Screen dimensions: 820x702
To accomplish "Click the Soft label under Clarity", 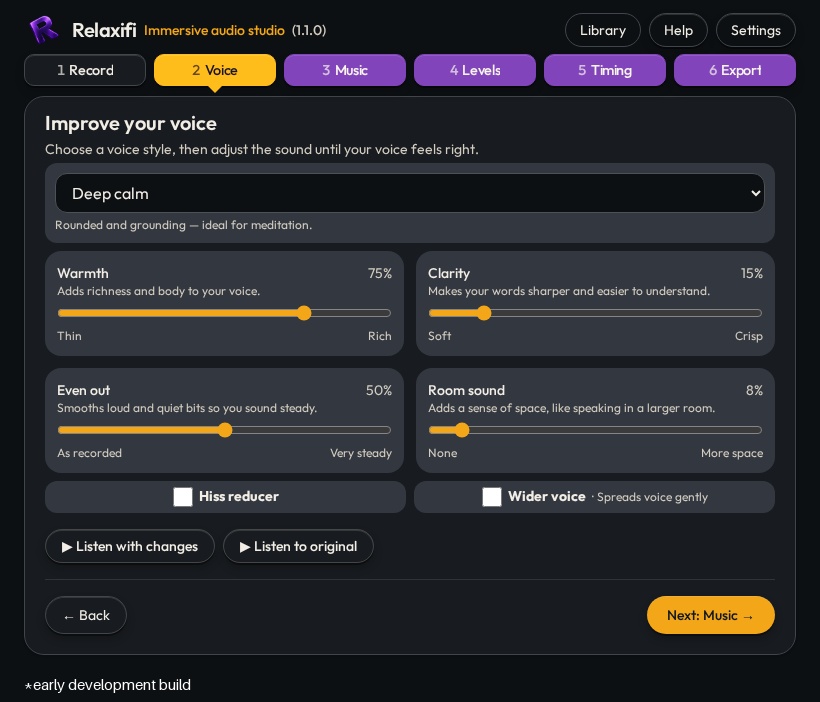I will click(x=439, y=336).
